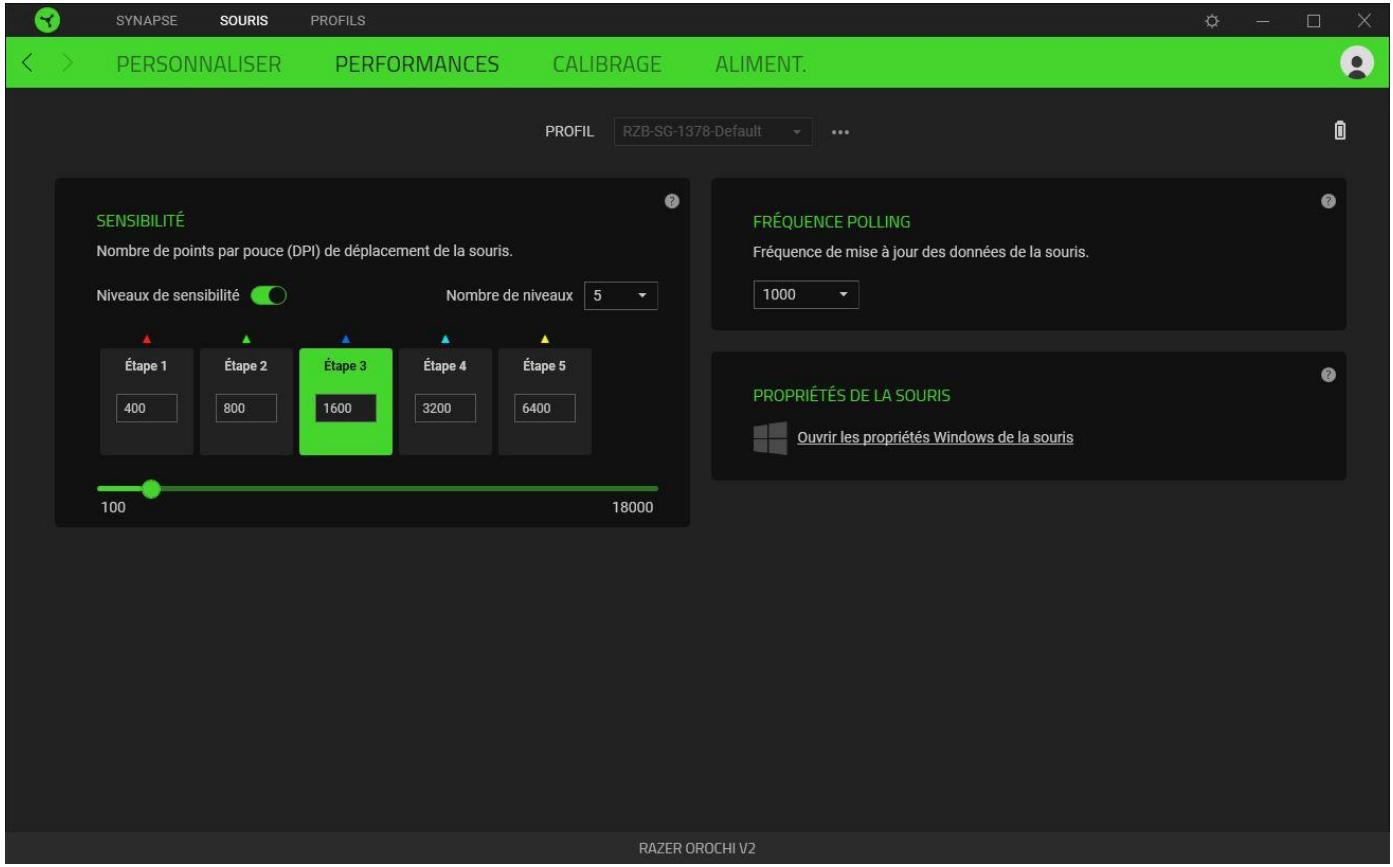Click the red Étape 1 indicator triangle
The height and width of the screenshot is (867, 1393).
(x=146, y=339)
